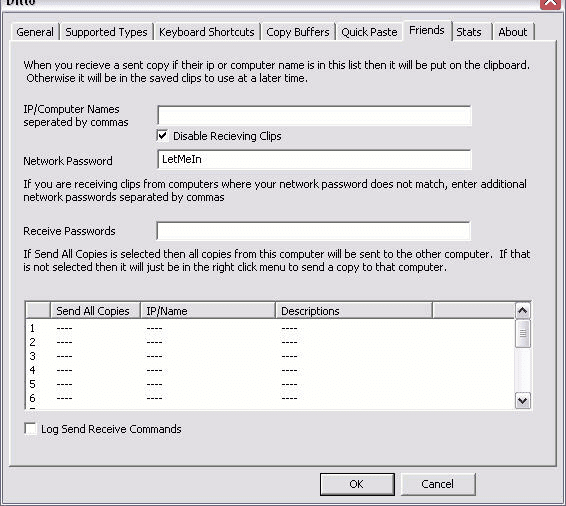Open the Supported Types tab
This screenshot has width=566, height=506.
pos(106,32)
